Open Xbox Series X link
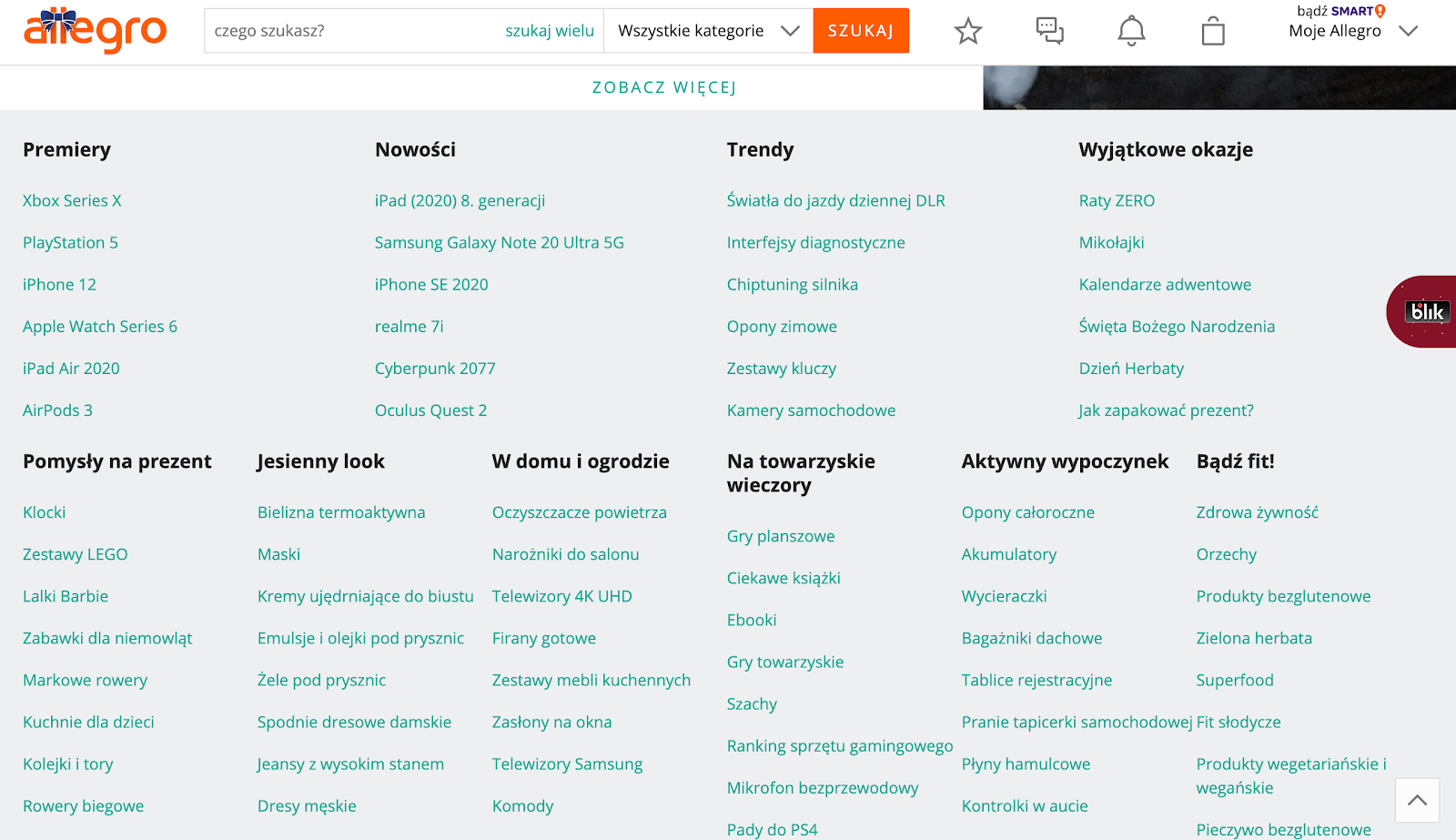This screenshot has width=1456, height=840. coord(72,201)
